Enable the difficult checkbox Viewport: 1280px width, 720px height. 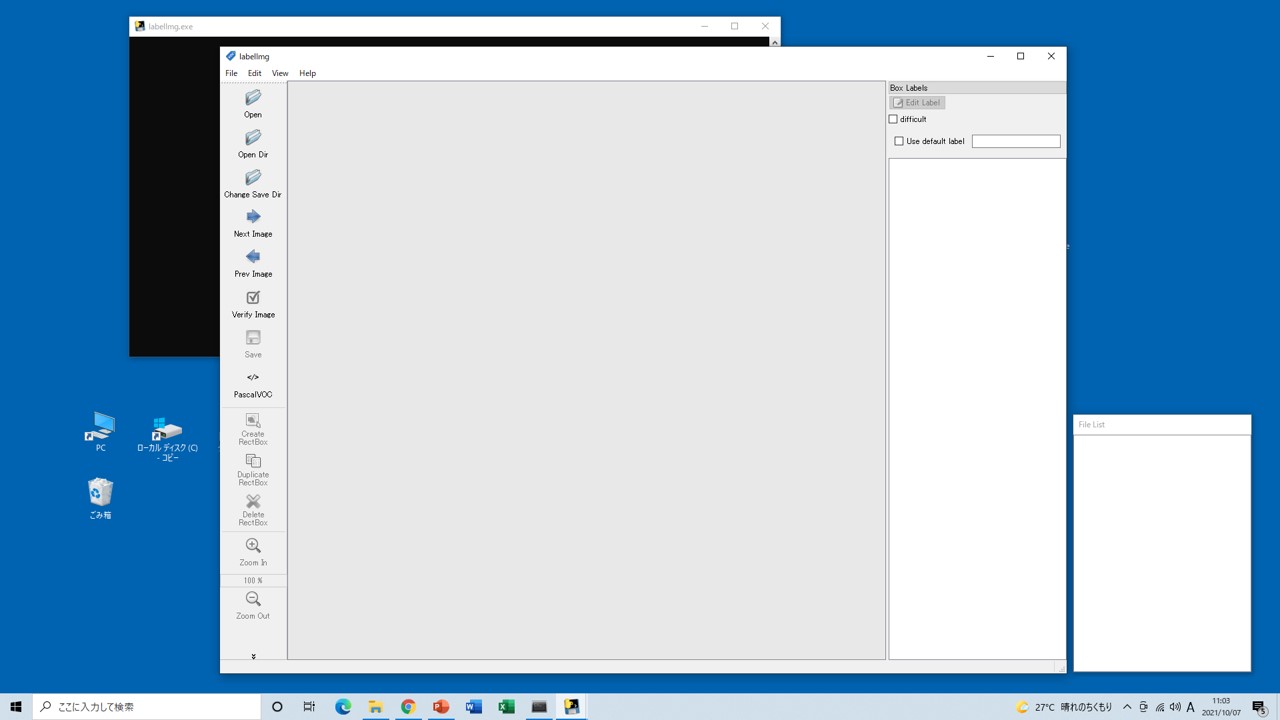point(892,119)
